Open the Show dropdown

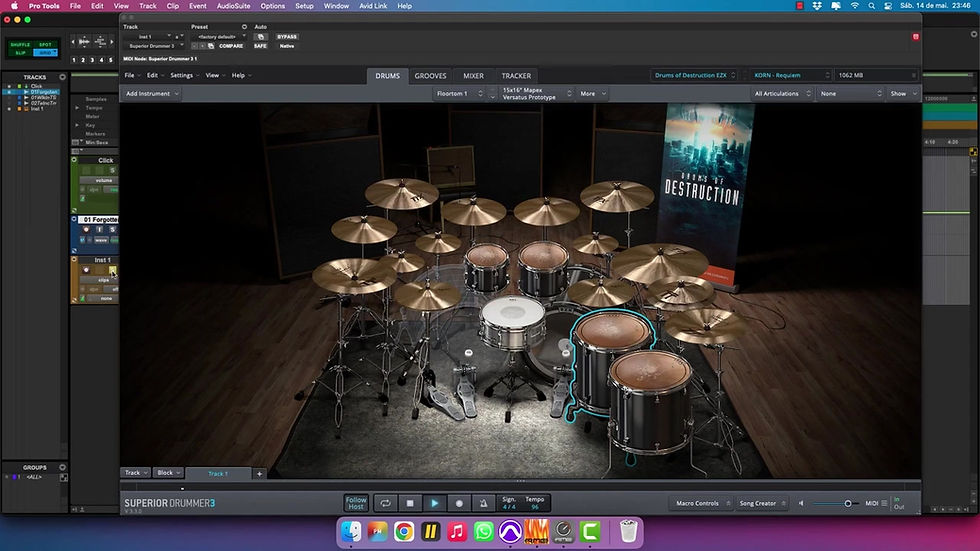pyautogui.click(x=903, y=94)
